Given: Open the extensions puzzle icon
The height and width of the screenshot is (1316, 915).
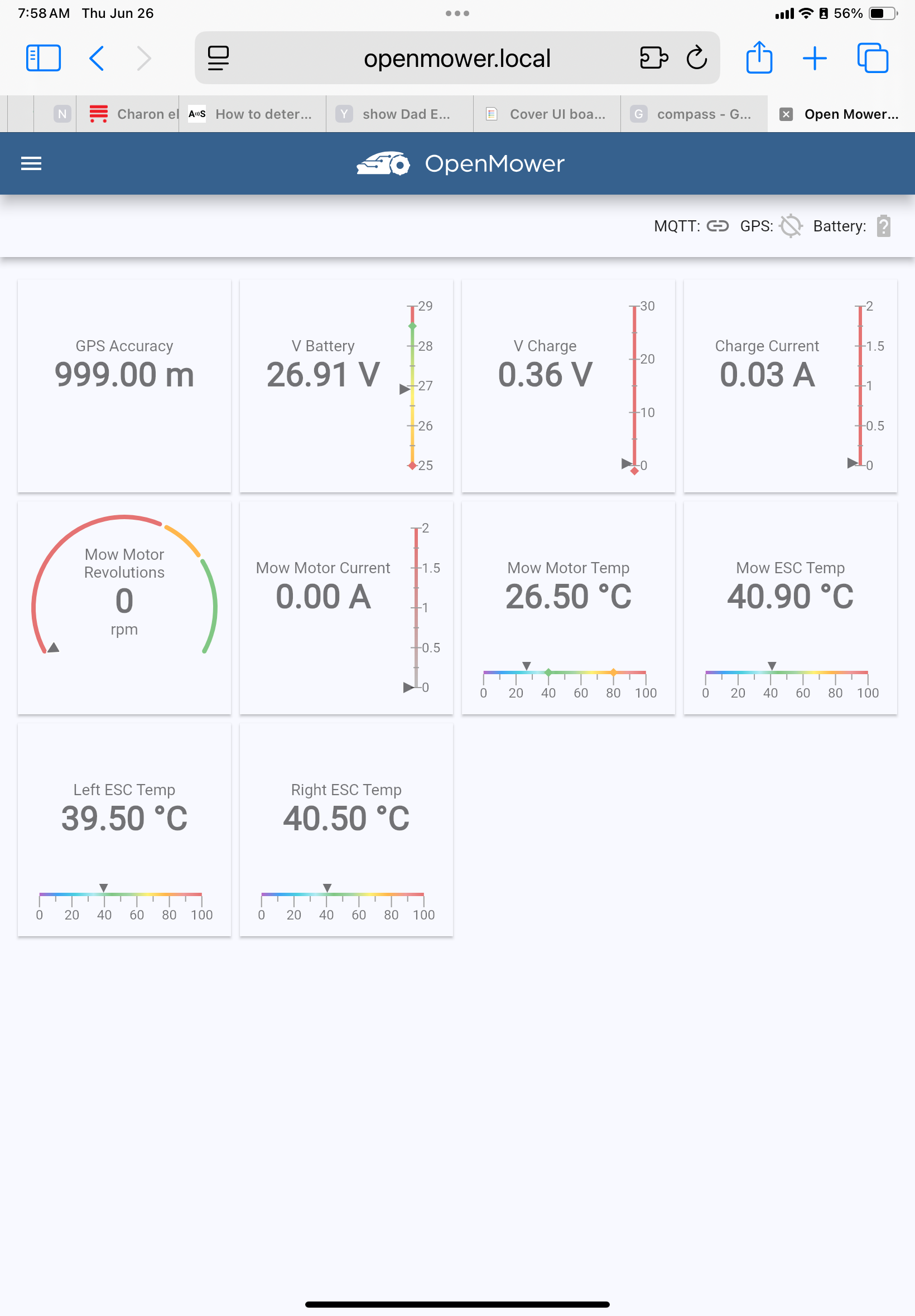Looking at the screenshot, I should (x=653, y=58).
